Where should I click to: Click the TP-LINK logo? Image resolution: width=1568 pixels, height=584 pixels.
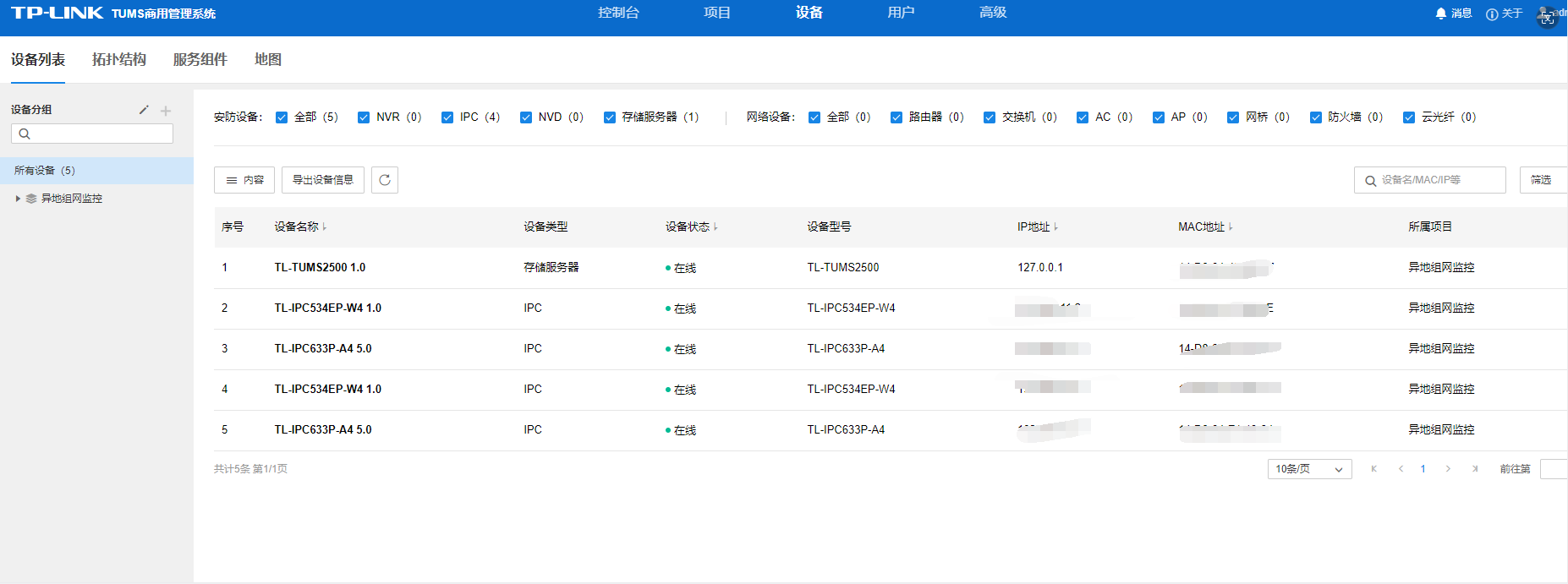pyautogui.click(x=58, y=13)
